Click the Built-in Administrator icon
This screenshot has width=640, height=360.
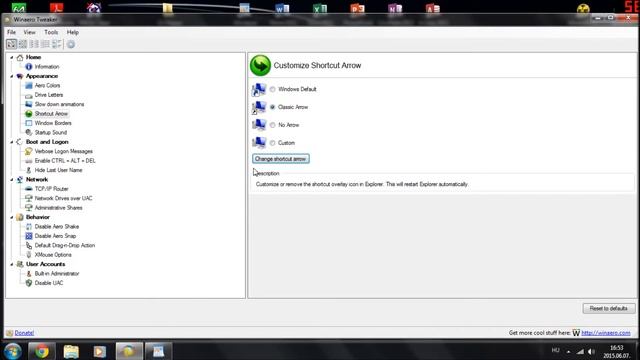pyautogui.click(x=29, y=273)
